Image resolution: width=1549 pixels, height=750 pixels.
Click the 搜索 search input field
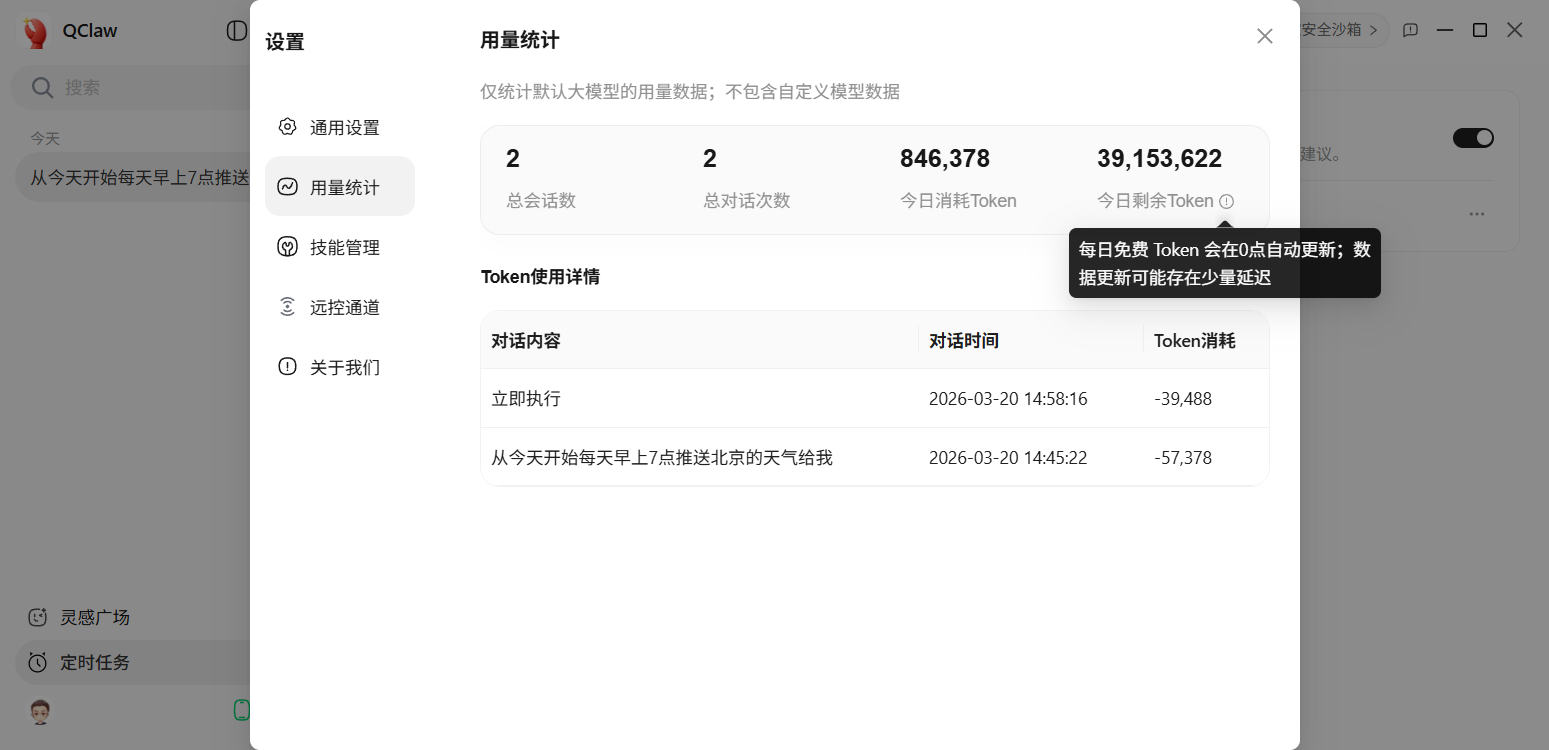[130, 88]
